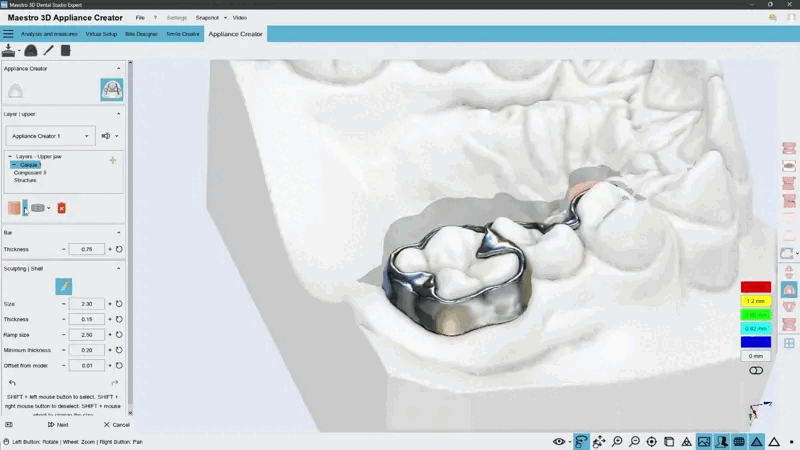Toggle the rotate mode icon
This screenshot has width=800, height=450.
(581, 442)
